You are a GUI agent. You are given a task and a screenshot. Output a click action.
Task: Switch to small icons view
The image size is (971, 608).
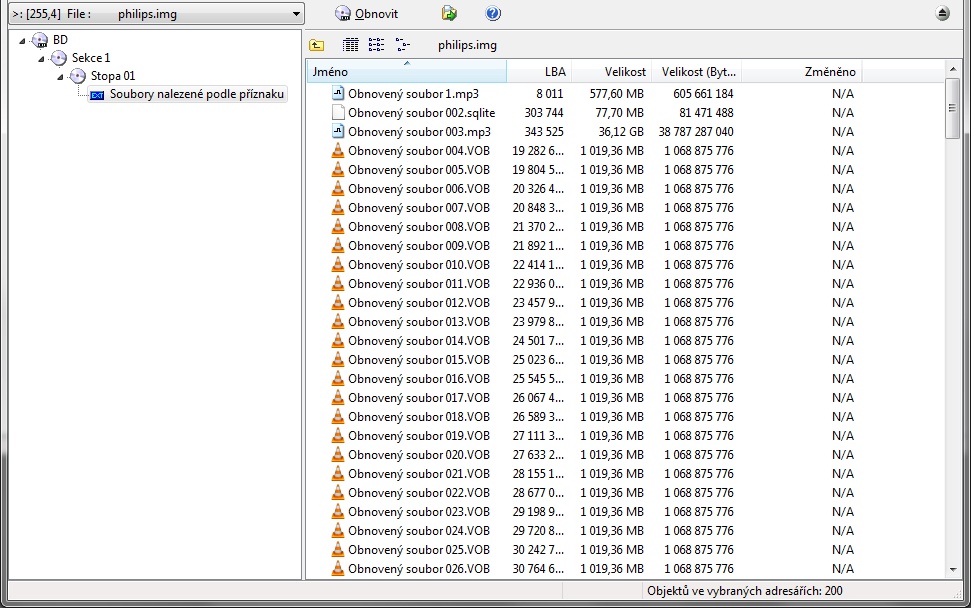[x=376, y=45]
